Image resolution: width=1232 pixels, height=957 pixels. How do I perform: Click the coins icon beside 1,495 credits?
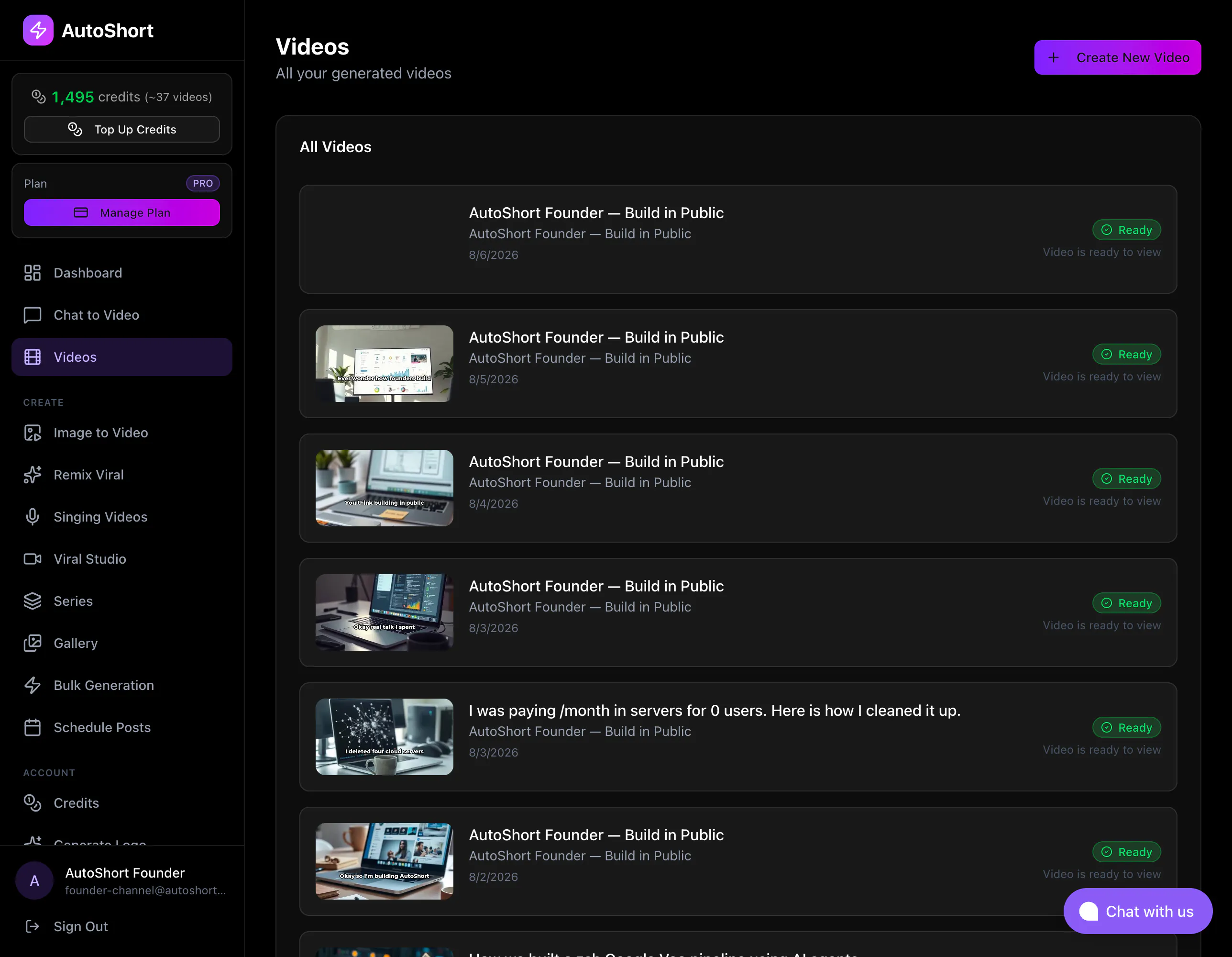(38, 97)
